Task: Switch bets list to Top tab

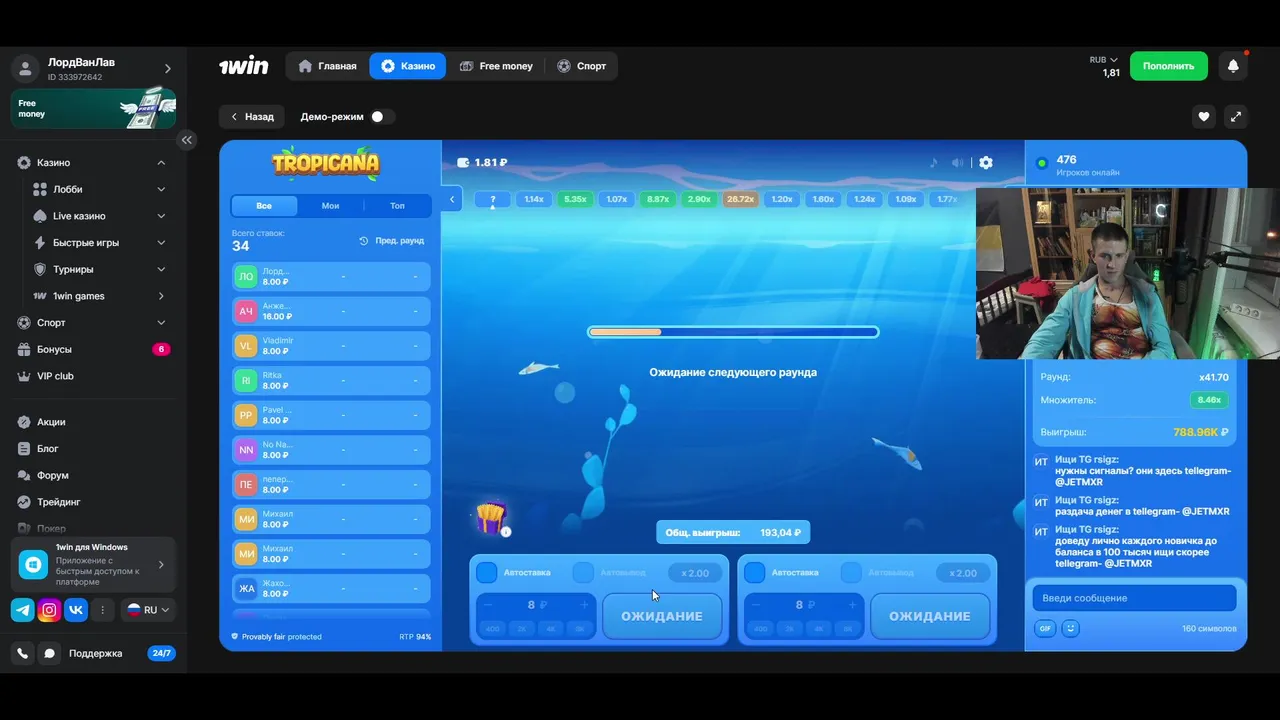Action: coord(398,206)
